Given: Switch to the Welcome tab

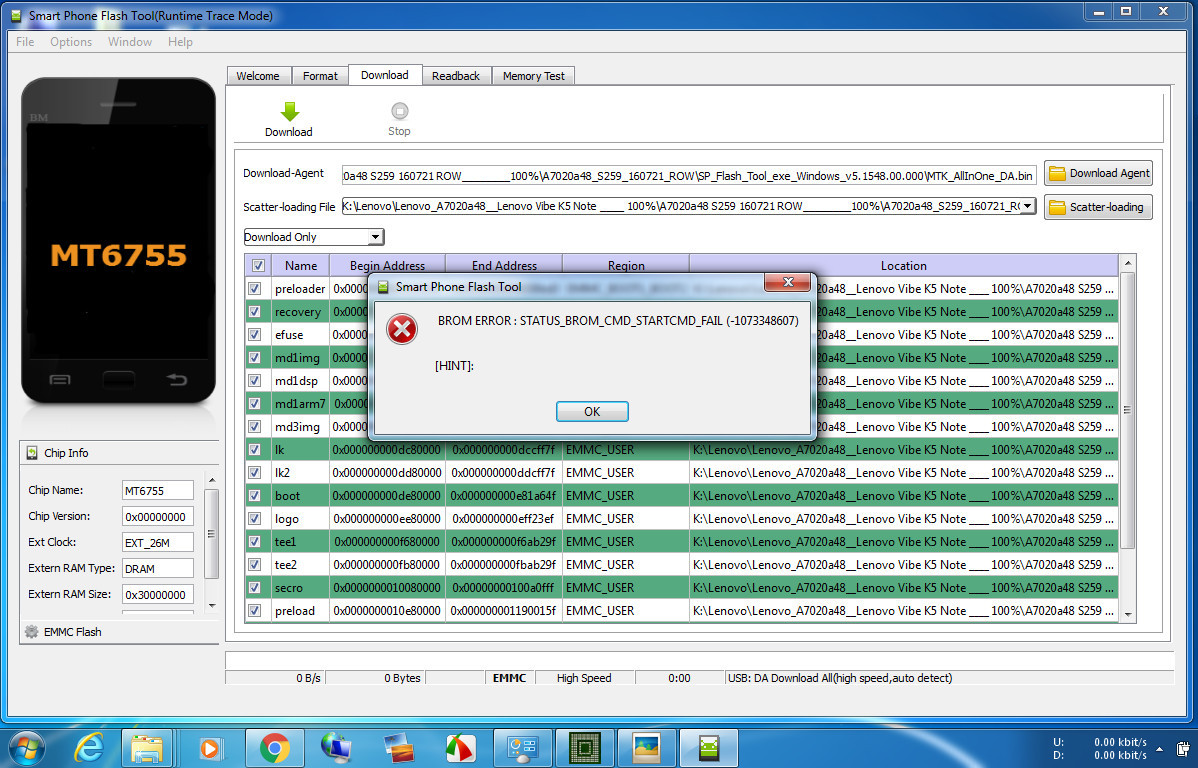Looking at the screenshot, I should (x=258, y=76).
